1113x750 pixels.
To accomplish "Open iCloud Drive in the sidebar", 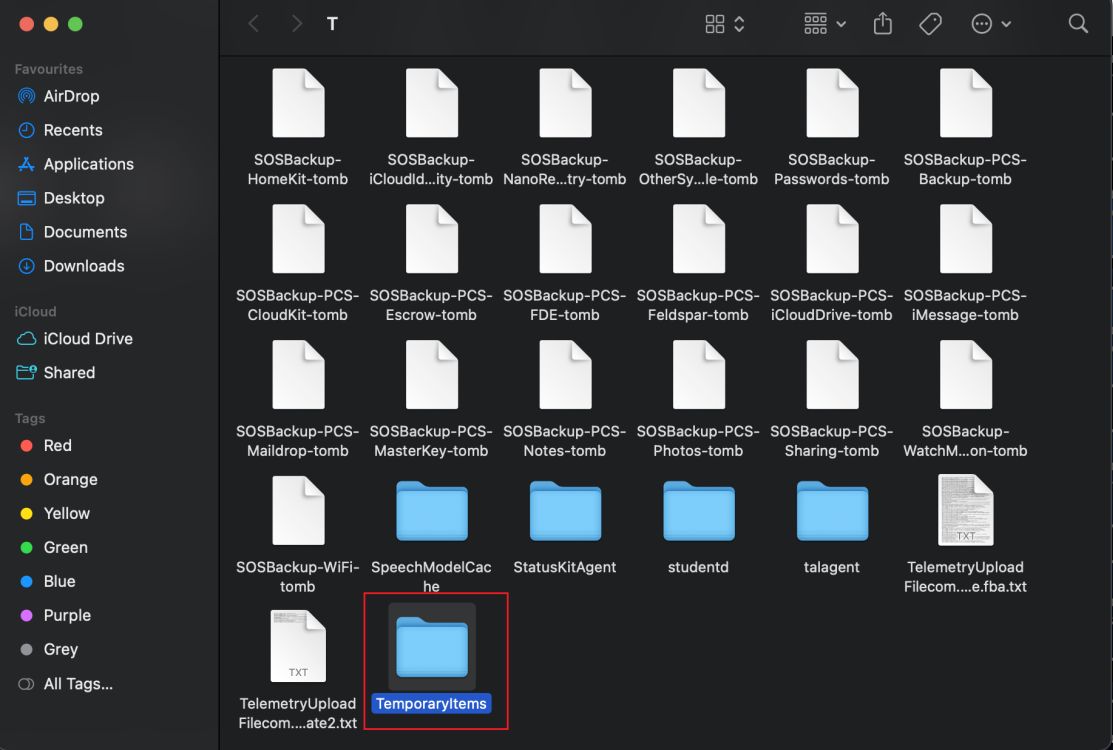I will [86, 339].
